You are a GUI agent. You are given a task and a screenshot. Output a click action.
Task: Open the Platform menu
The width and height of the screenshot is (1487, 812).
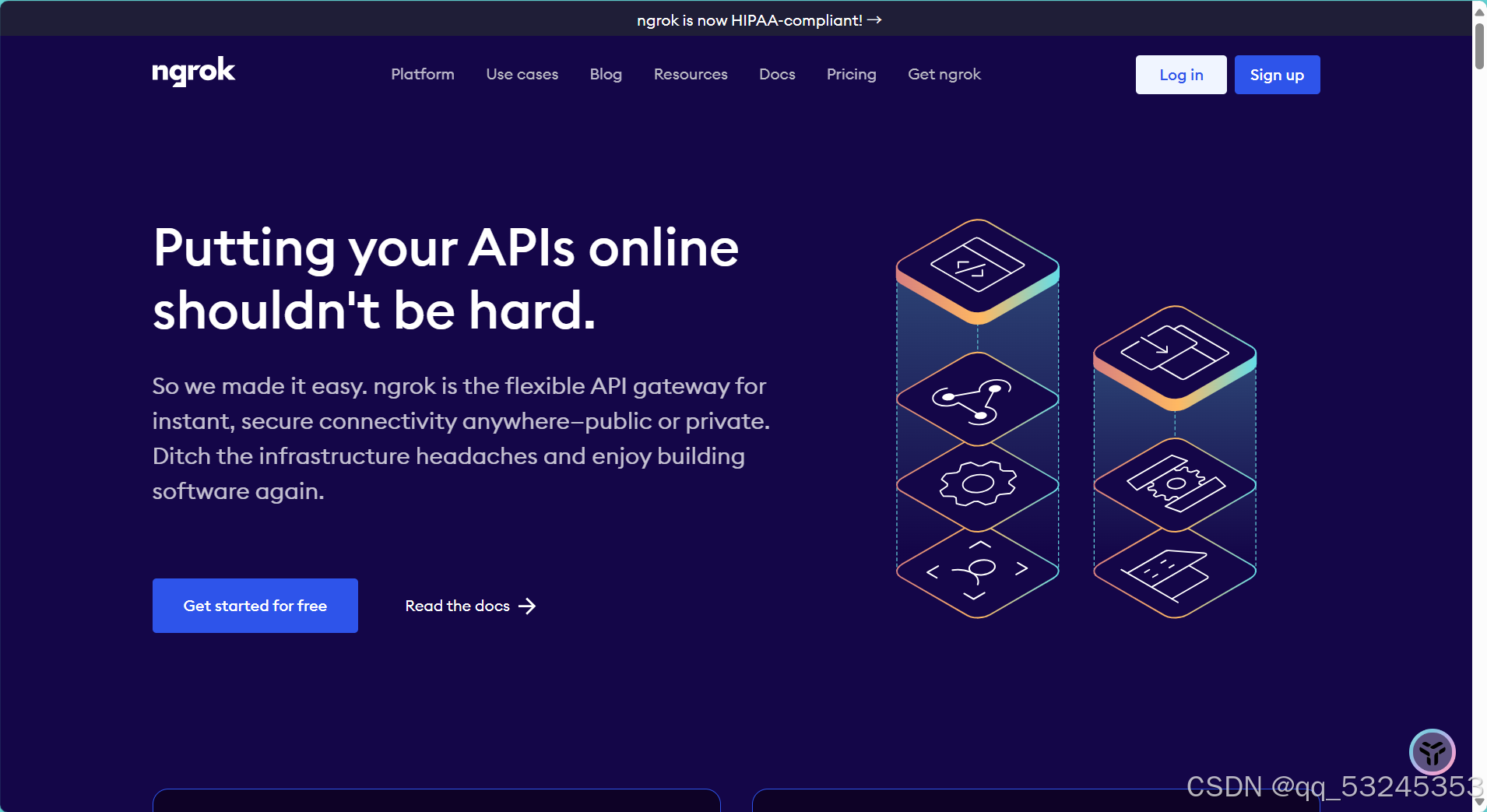(x=423, y=74)
